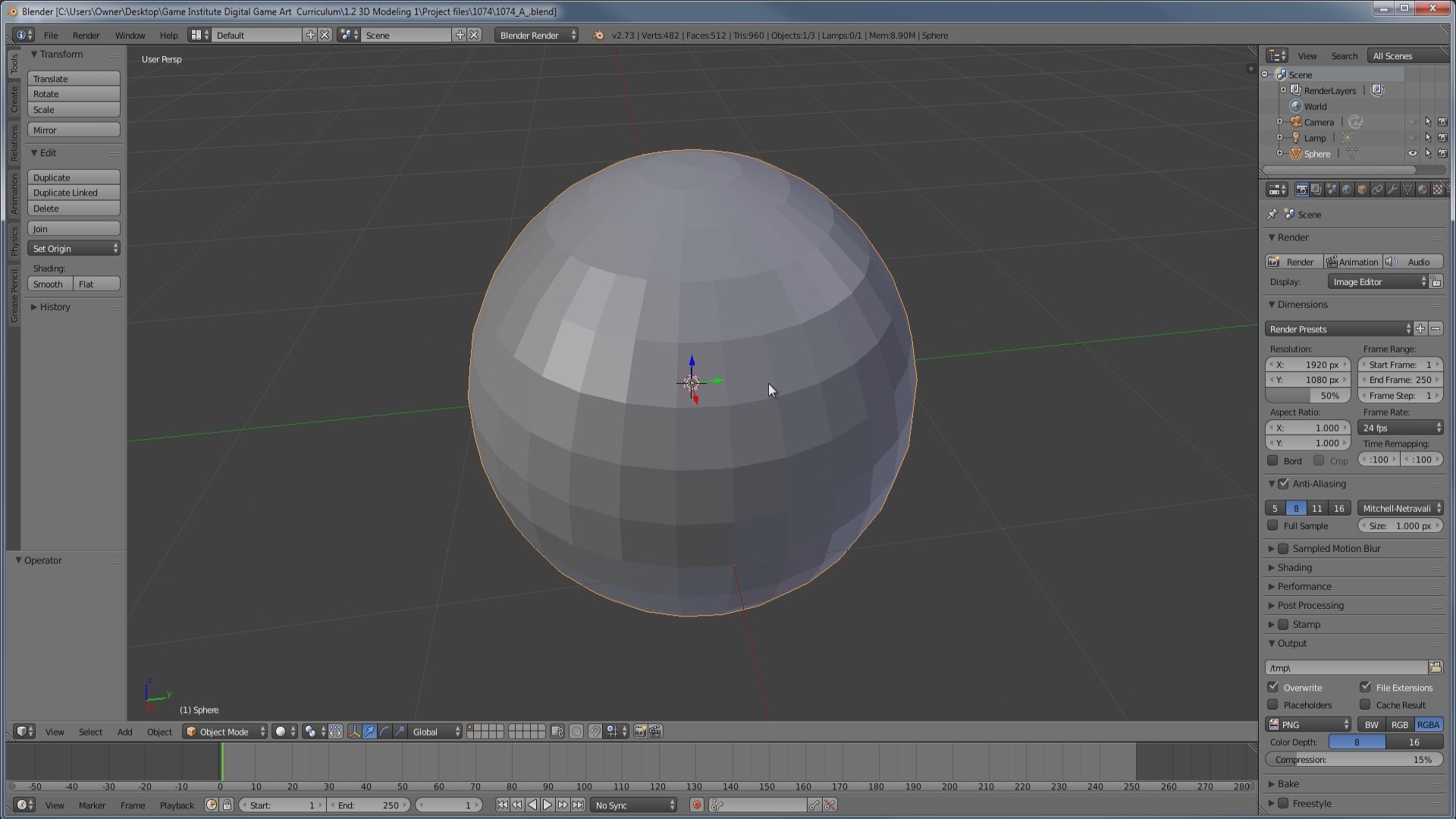Click the translate manipulator arrow icon
1456x819 pixels.
[369, 732]
